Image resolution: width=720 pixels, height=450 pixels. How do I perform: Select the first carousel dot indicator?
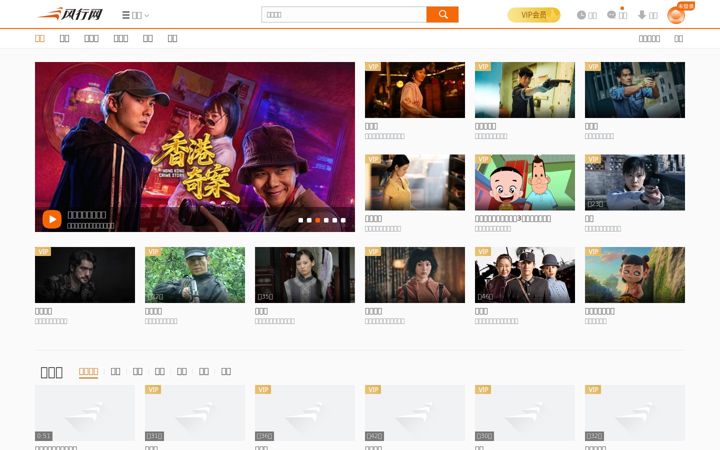(x=301, y=220)
